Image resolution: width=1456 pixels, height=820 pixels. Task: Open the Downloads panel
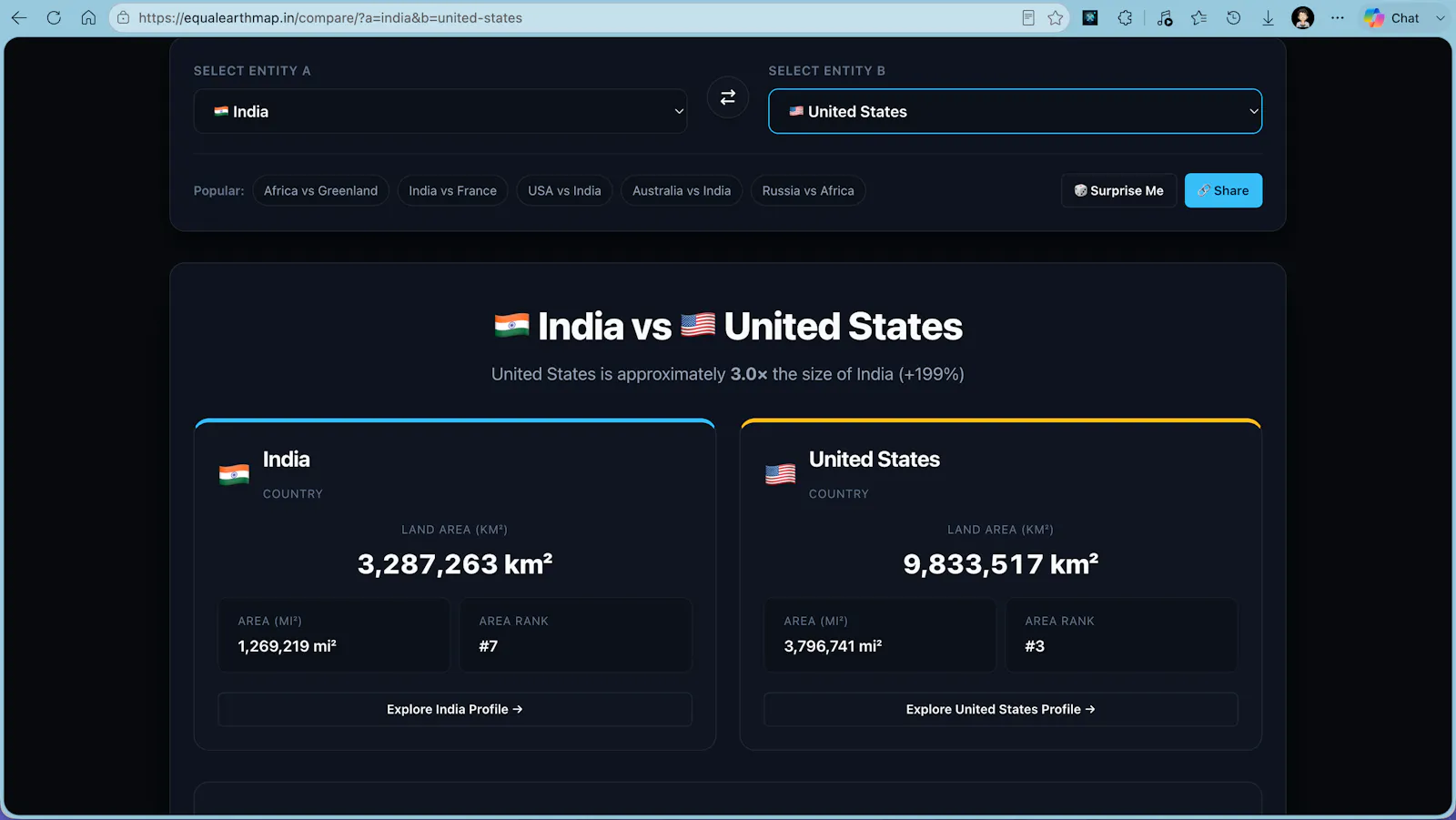click(1268, 18)
